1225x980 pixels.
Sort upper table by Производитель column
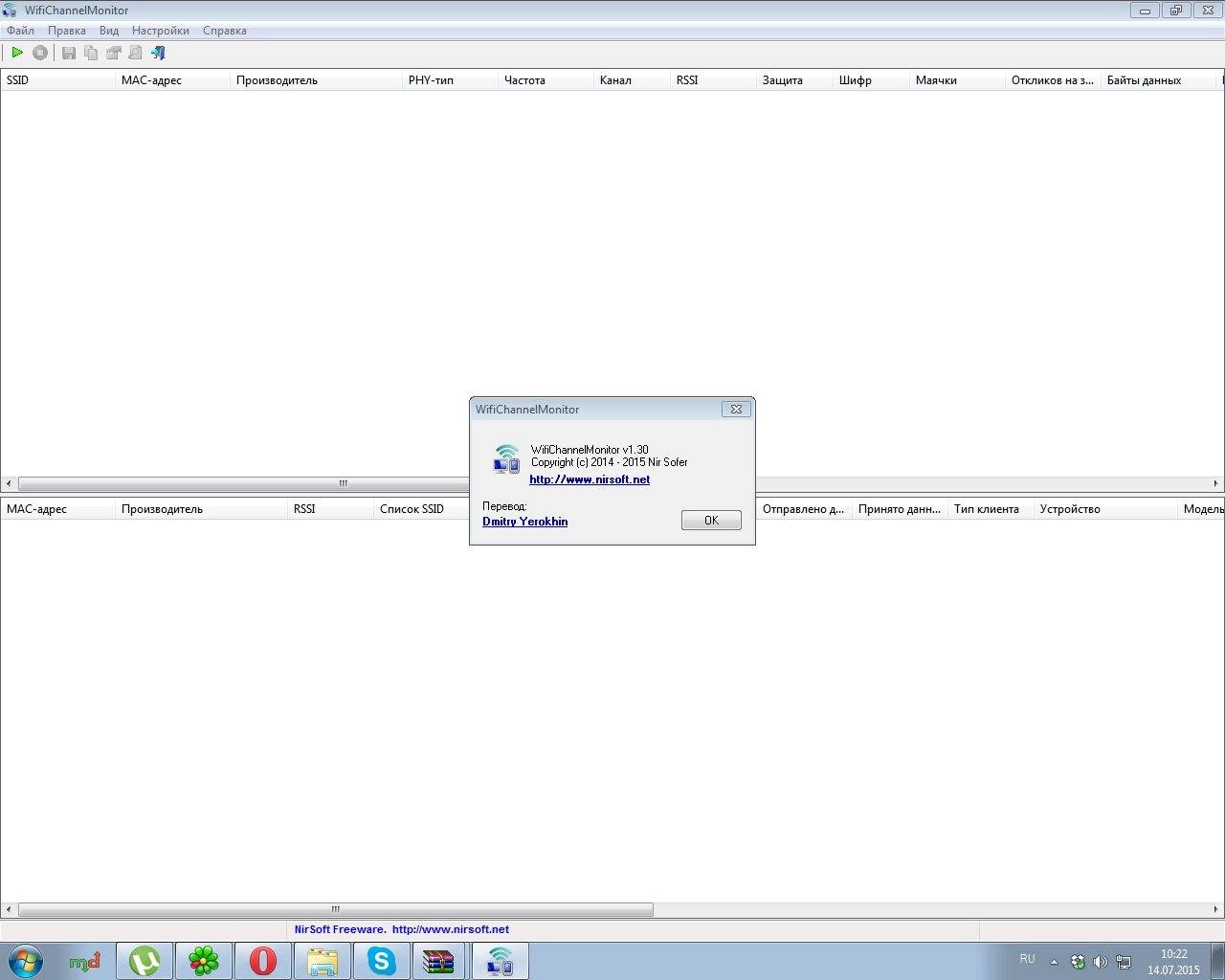pyautogui.click(x=316, y=80)
